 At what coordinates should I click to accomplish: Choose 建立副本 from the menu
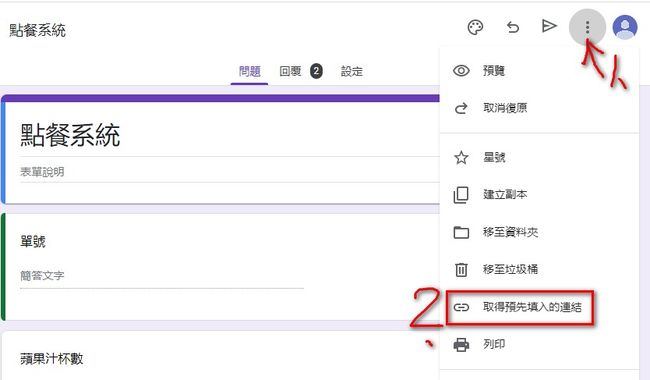pyautogui.click(x=539, y=194)
